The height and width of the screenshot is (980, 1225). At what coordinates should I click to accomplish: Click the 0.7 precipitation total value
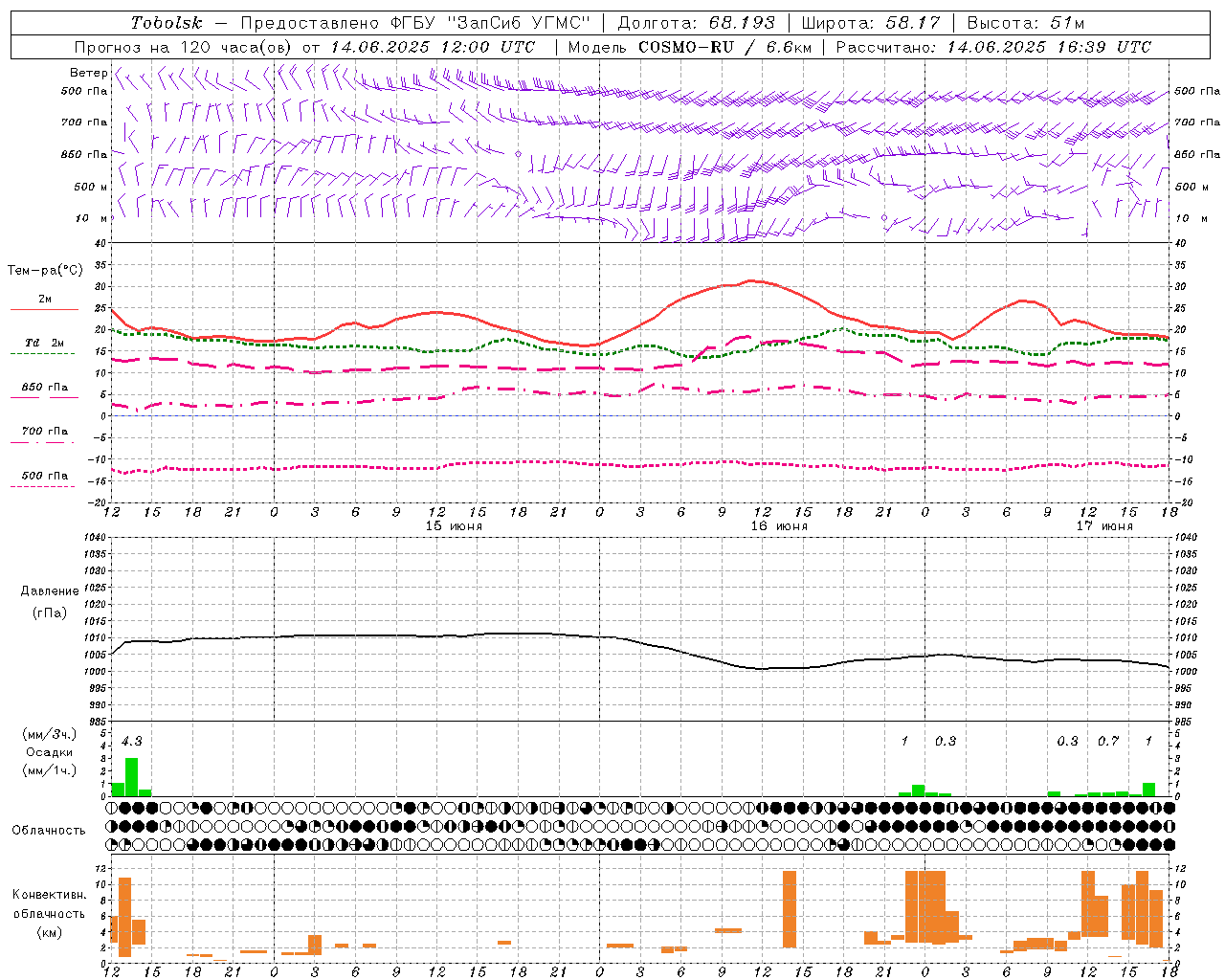coord(1108,741)
